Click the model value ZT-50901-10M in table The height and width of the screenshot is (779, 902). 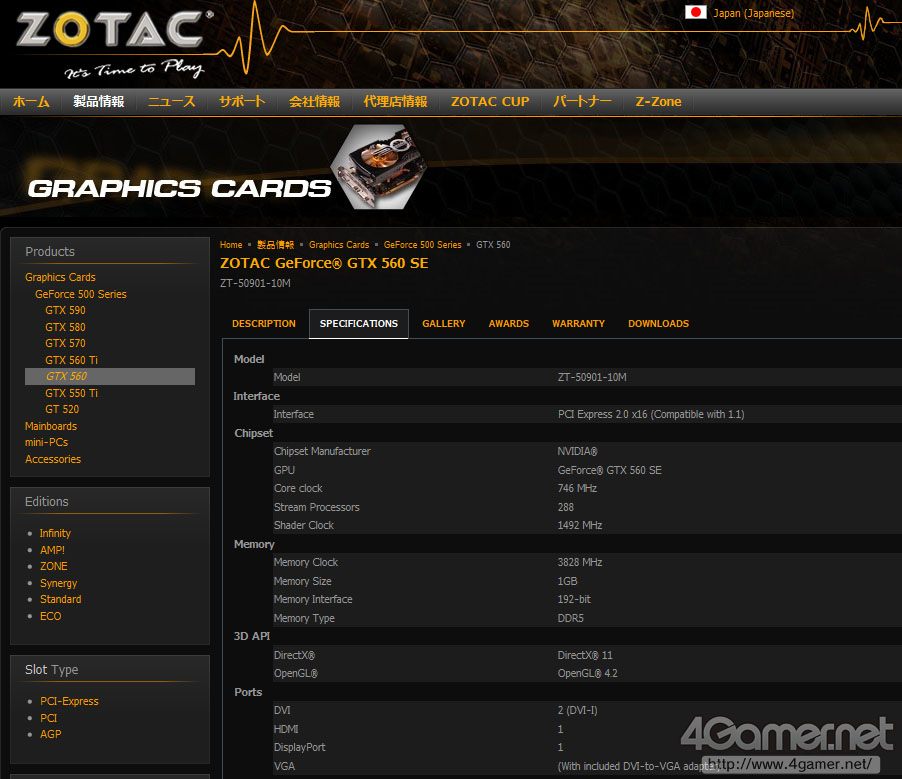pos(592,377)
